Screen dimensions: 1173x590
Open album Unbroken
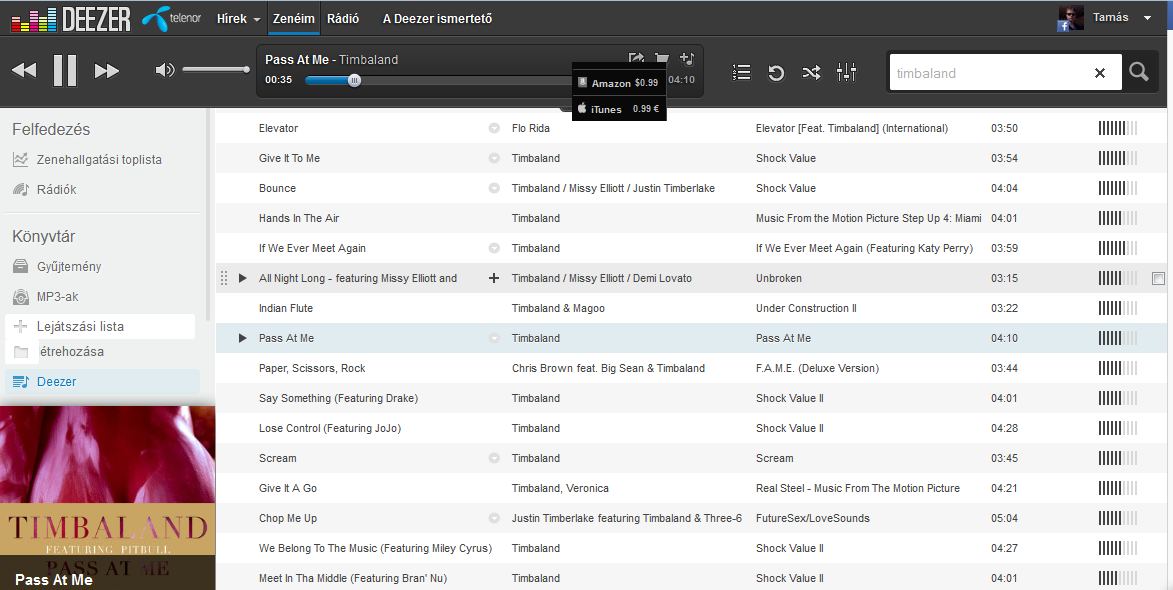(779, 278)
